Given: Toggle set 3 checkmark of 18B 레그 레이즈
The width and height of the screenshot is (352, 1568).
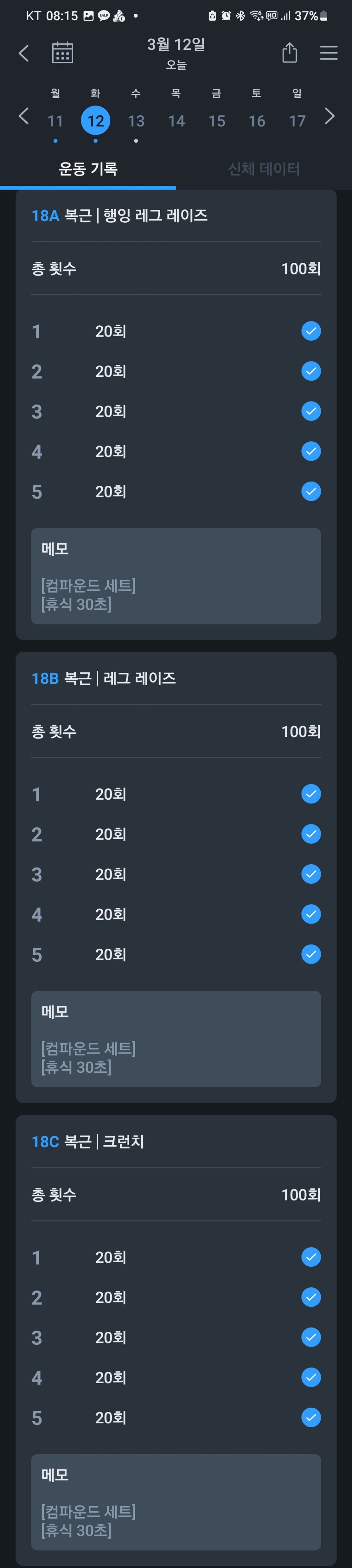Looking at the screenshot, I should pyautogui.click(x=311, y=874).
